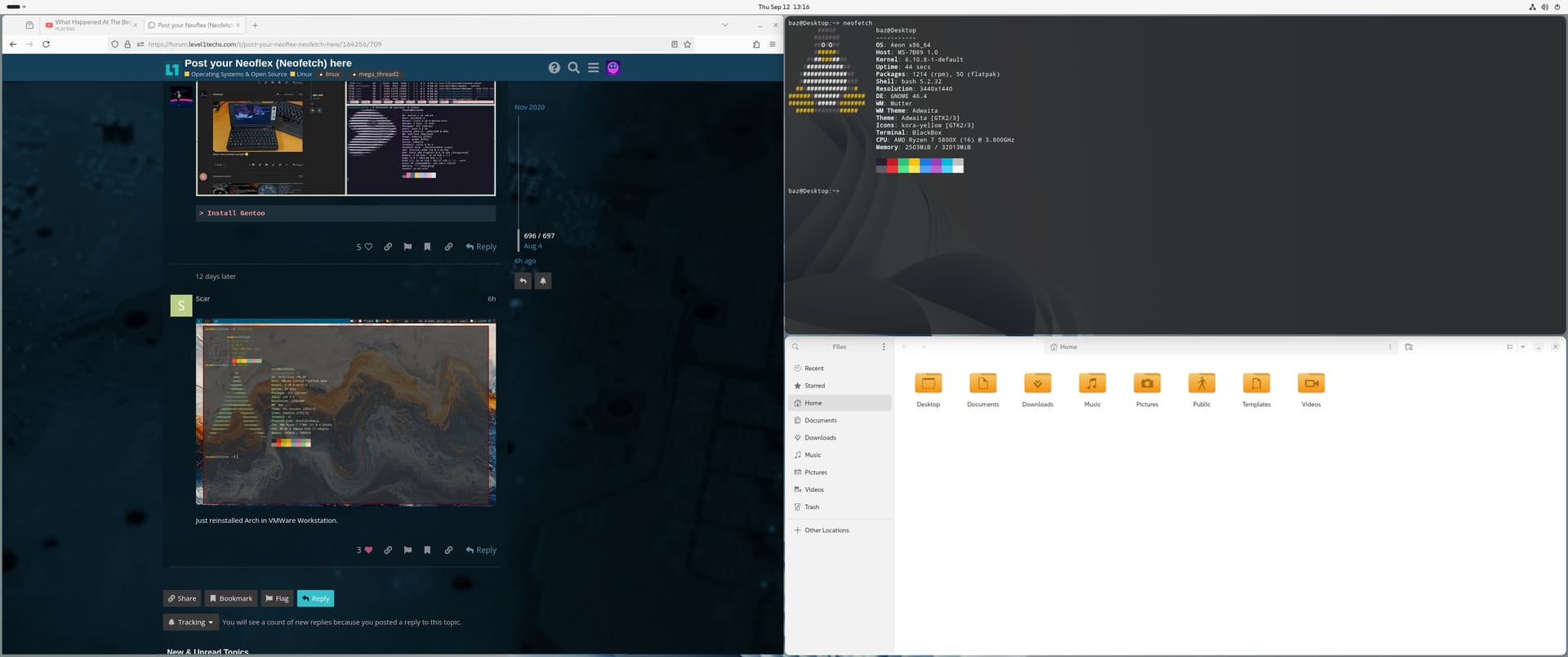Screen dimensions: 1568x657
Task: Click the forum hamburger menu icon
Action: click(x=594, y=68)
